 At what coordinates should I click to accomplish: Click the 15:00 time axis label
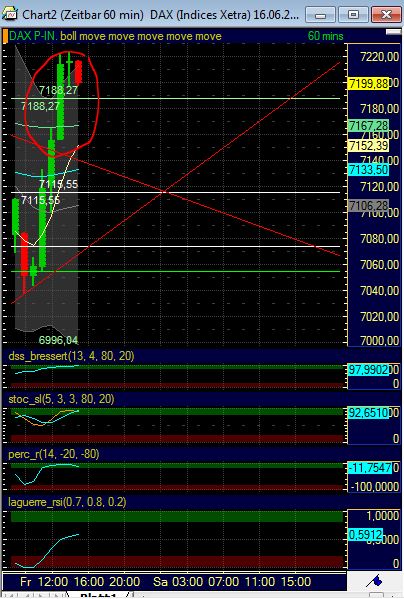(296, 582)
